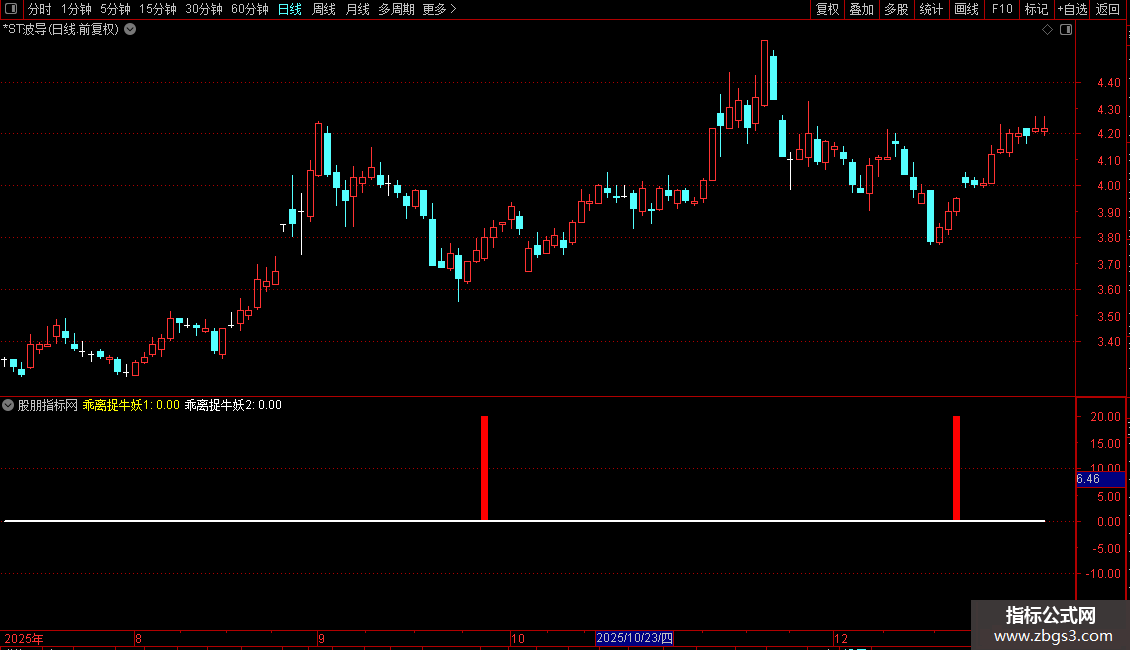Select the 日线 daily period
1130x650 pixels.
tap(290, 9)
